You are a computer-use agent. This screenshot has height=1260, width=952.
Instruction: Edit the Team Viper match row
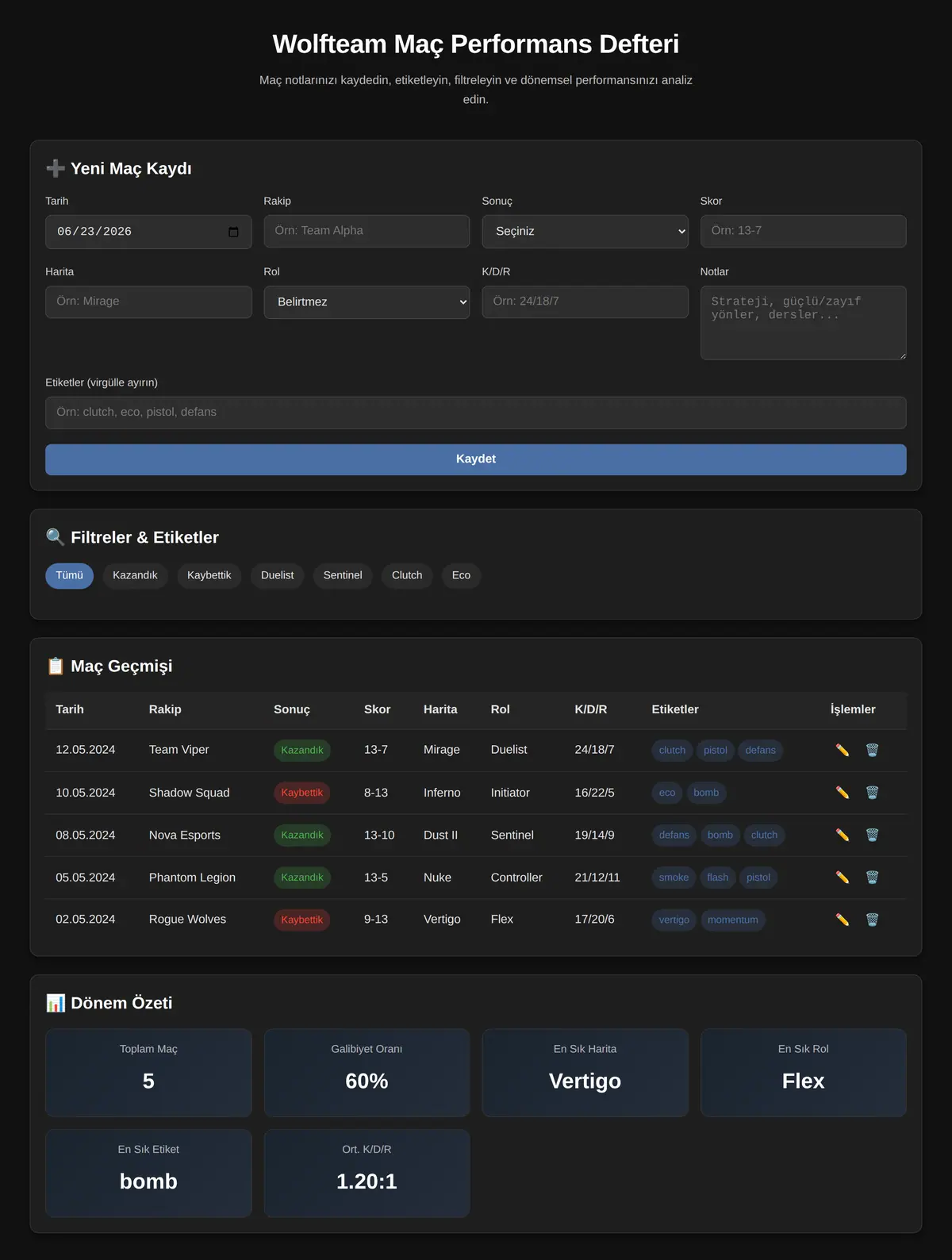pyautogui.click(x=843, y=750)
